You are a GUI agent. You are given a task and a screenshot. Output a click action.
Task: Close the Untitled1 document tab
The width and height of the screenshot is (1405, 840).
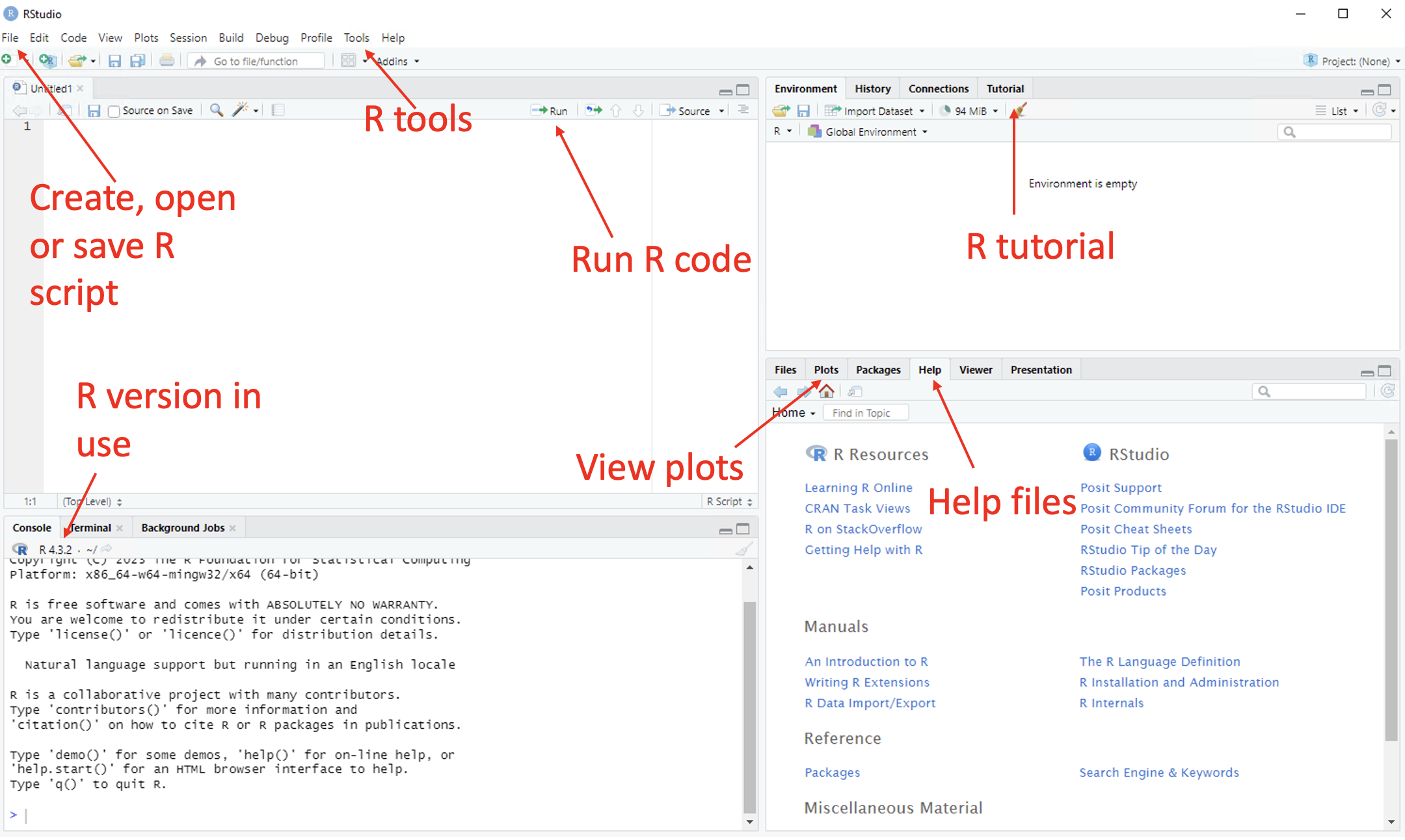point(80,88)
